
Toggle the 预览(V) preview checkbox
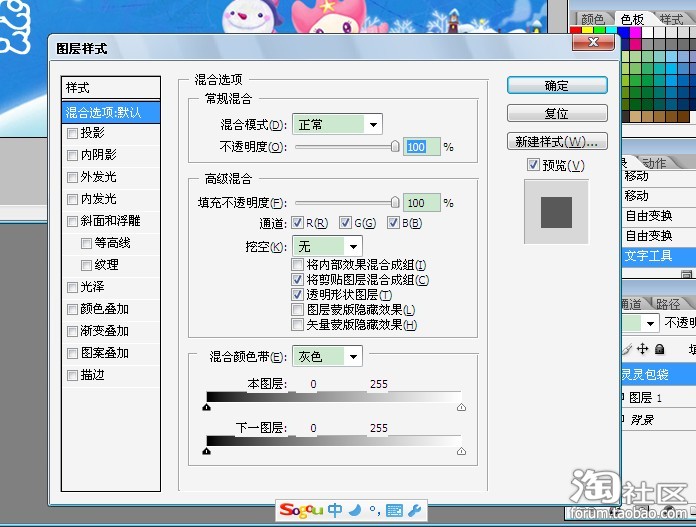click(x=533, y=165)
